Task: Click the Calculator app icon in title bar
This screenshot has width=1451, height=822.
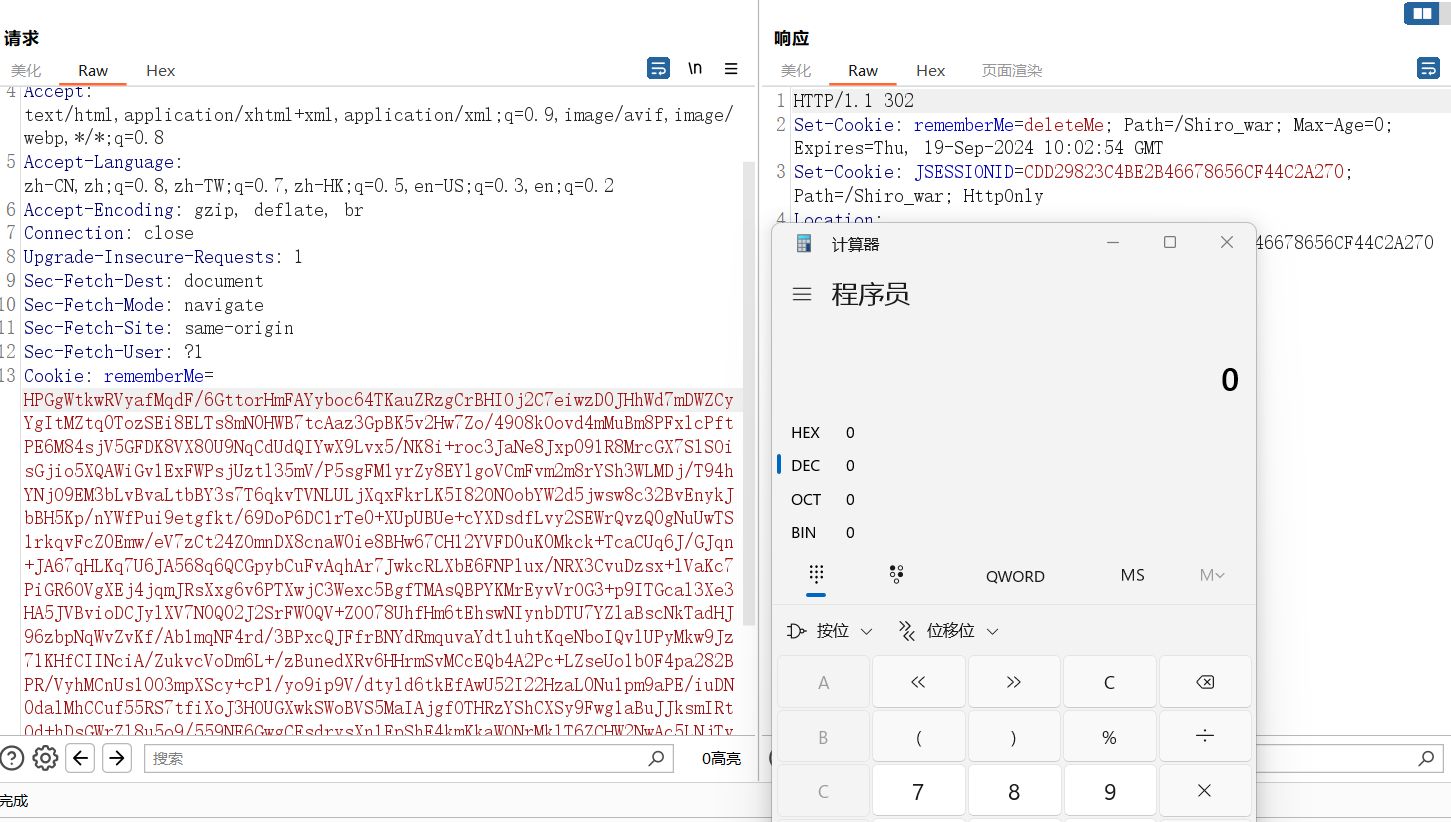Action: [804, 243]
